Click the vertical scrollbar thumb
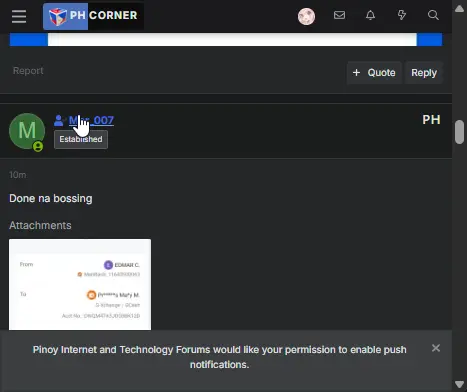 pyautogui.click(x=459, y=132)
